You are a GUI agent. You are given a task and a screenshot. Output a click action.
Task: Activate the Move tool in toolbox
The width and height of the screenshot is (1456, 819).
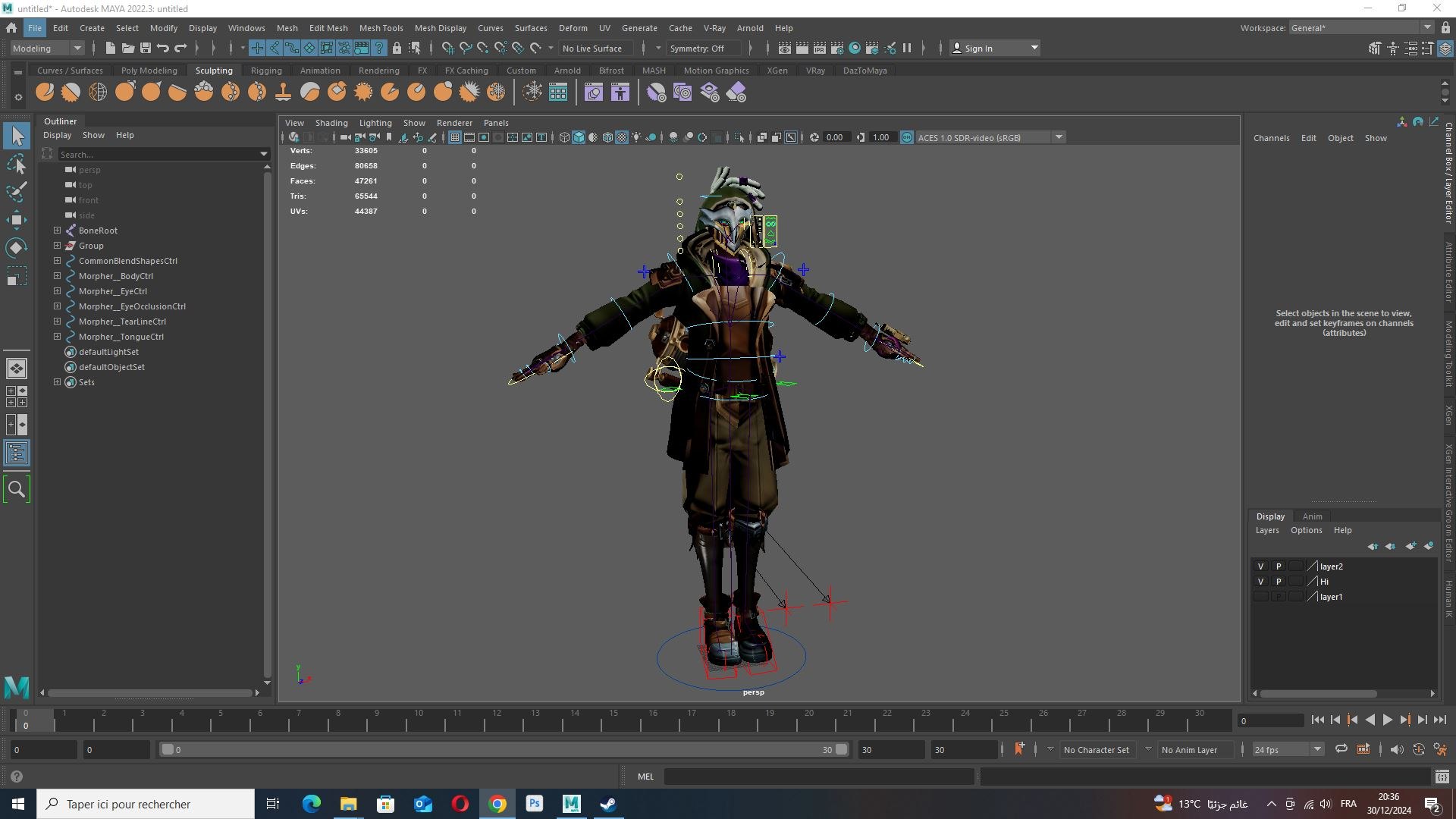17,220
